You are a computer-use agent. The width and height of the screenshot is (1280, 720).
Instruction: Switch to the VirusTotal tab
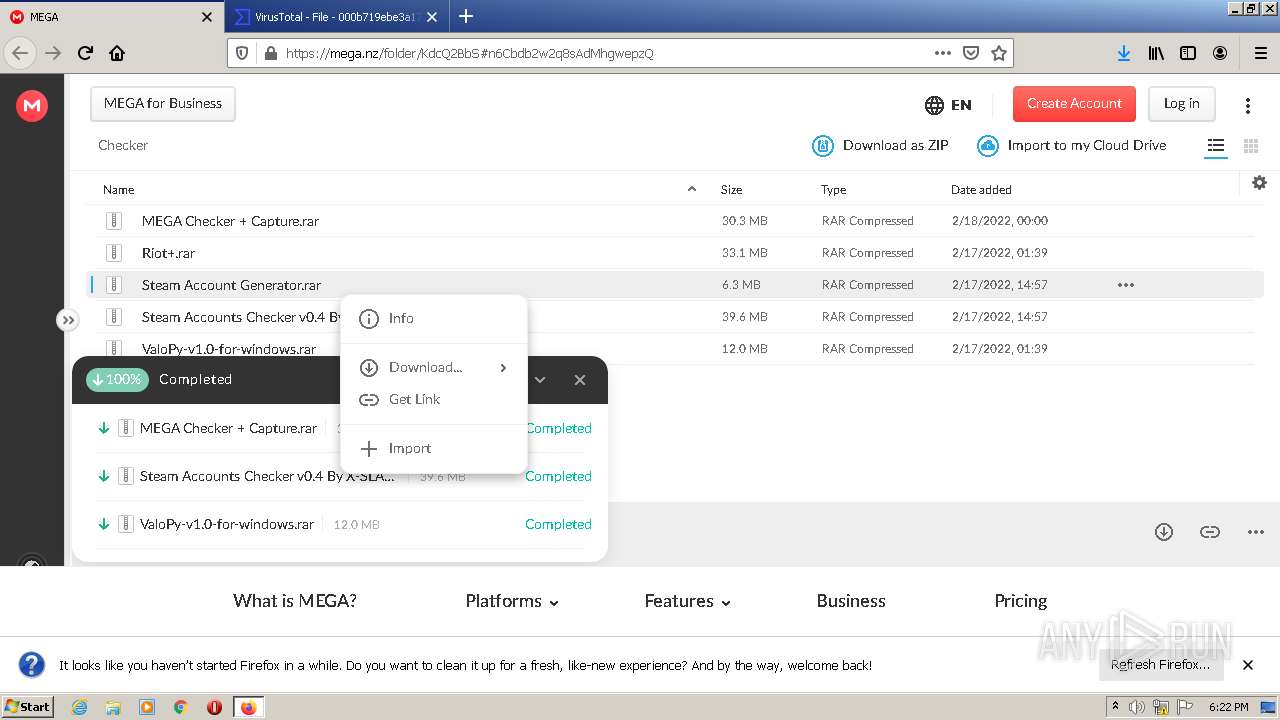(x=335, y=17)
